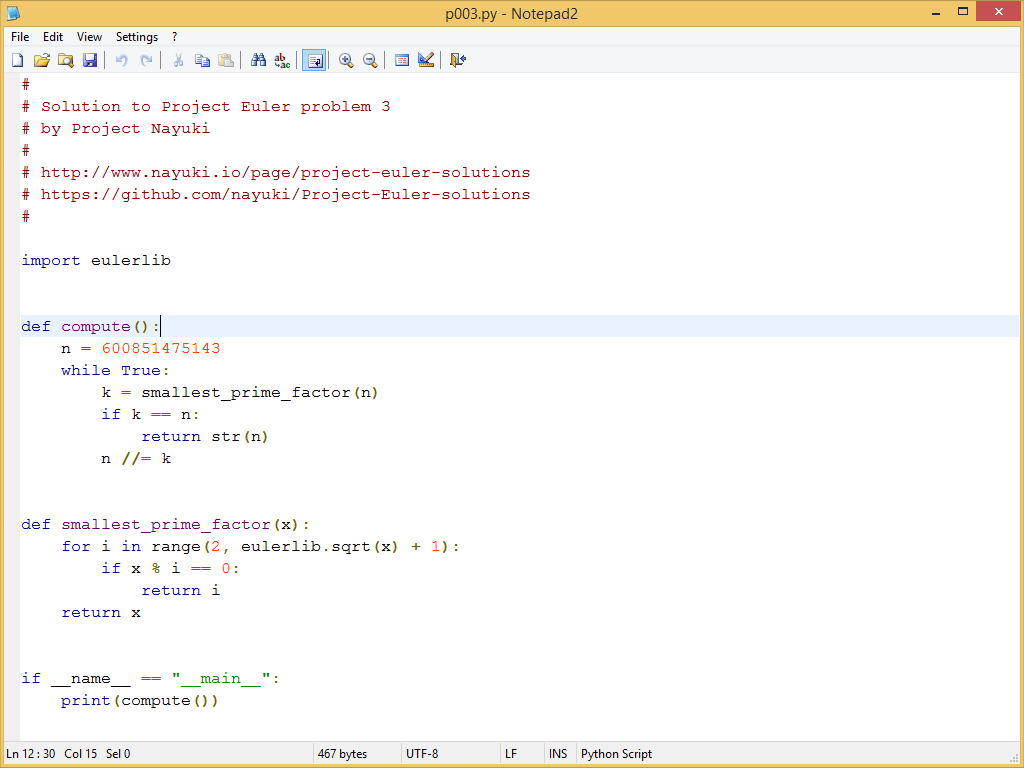Zoom in on the document text
The width and height of the screenshot is (1024, 768).
(x=346, y=60)
